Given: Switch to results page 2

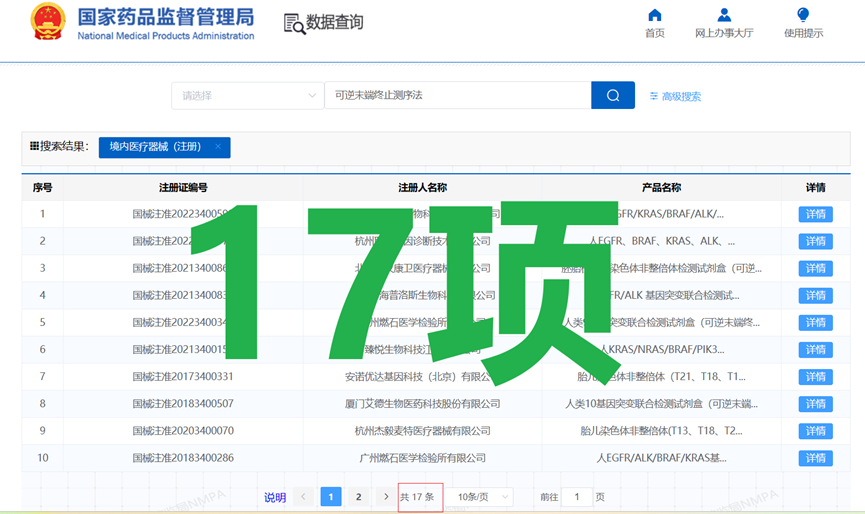Looking at the screenshot, I should click(358, 497).
